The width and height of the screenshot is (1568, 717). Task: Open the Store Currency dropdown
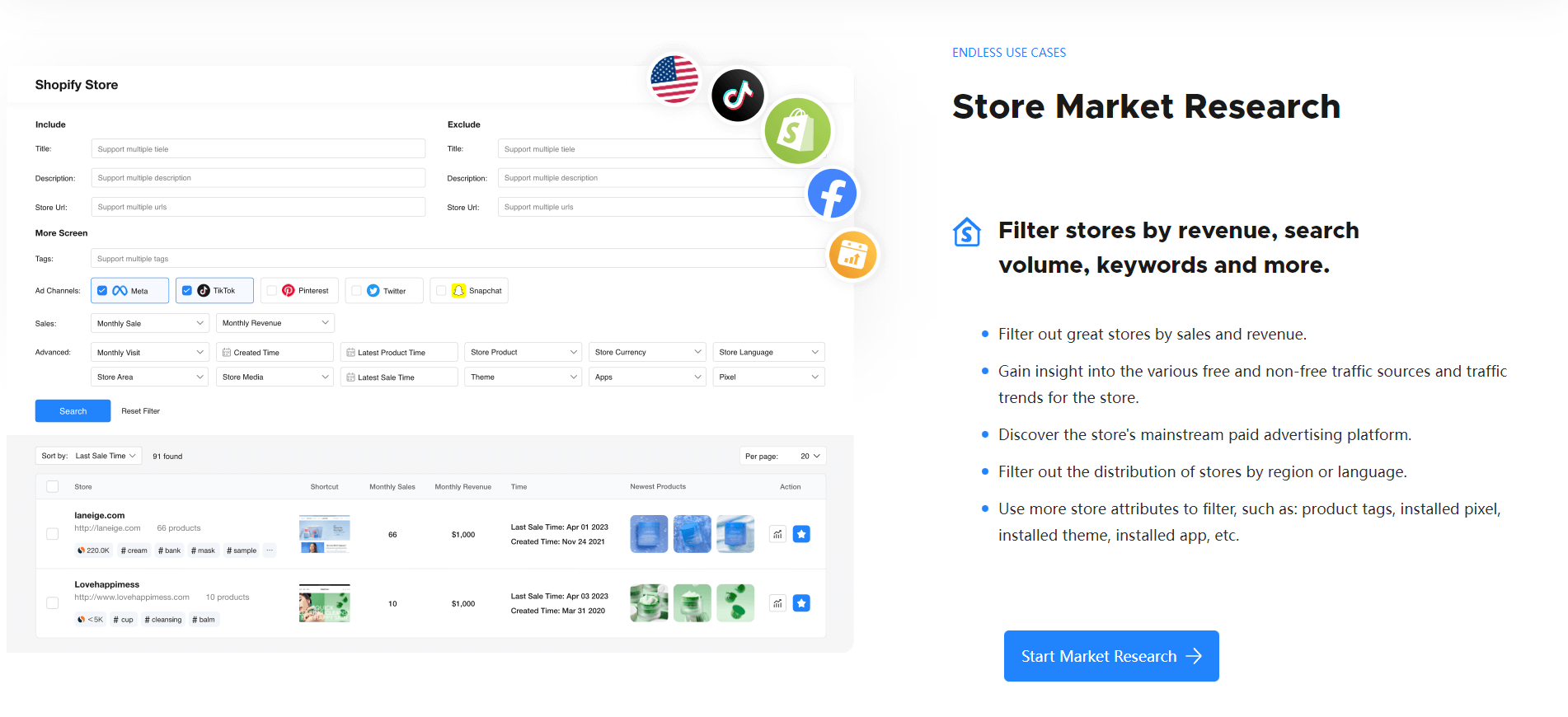[x=647, y=353]
